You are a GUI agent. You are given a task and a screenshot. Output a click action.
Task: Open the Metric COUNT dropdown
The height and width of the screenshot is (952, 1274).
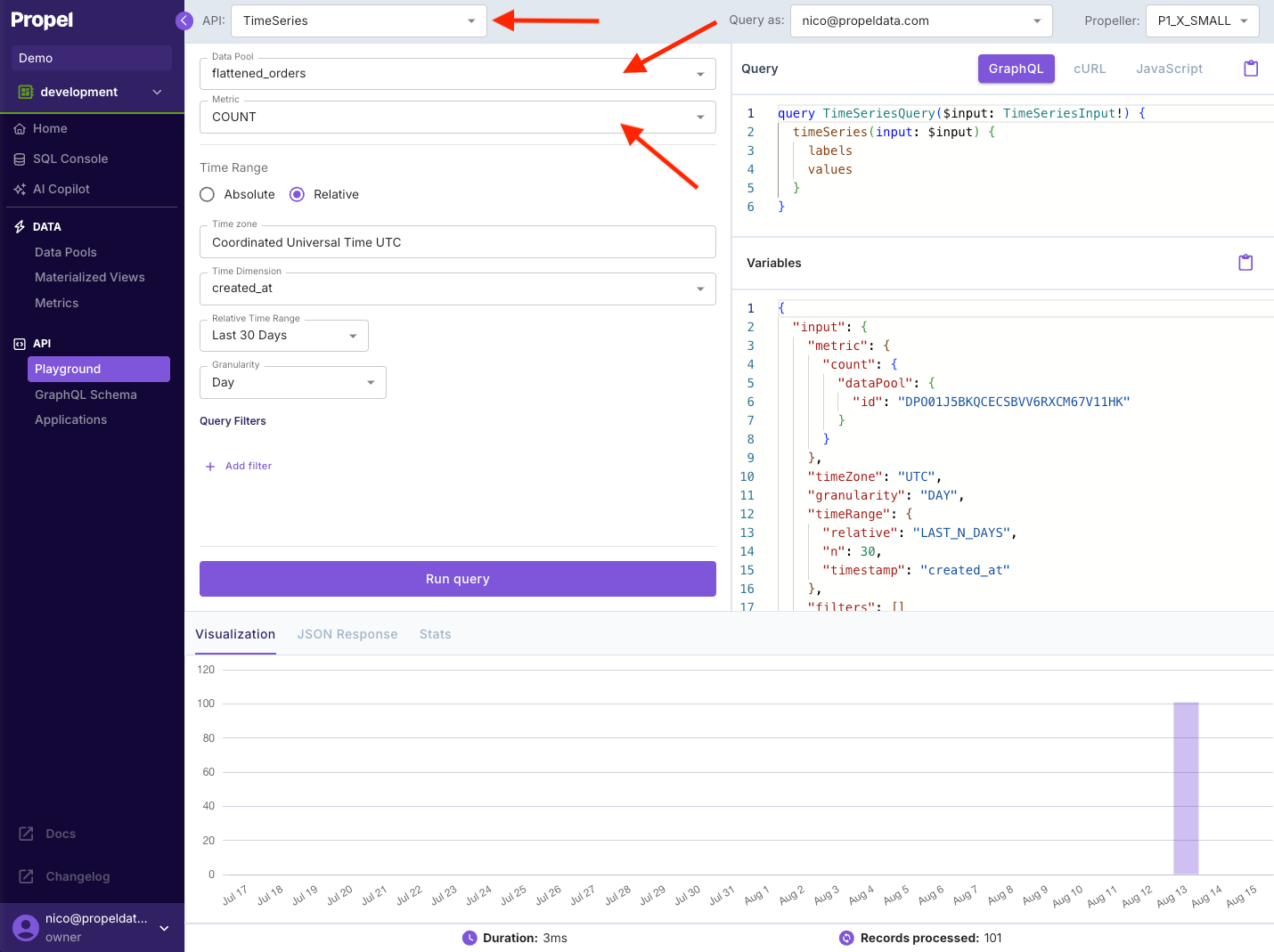[x=458, y=117]
